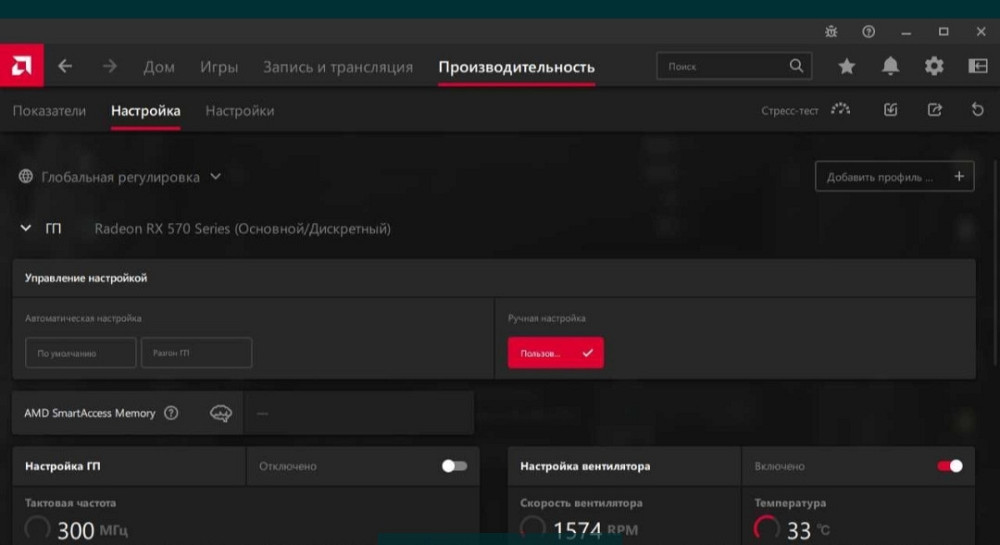This screenshot has height=545, width=1000.
Task: Click the Добавить профиль button
Action: 893,177
